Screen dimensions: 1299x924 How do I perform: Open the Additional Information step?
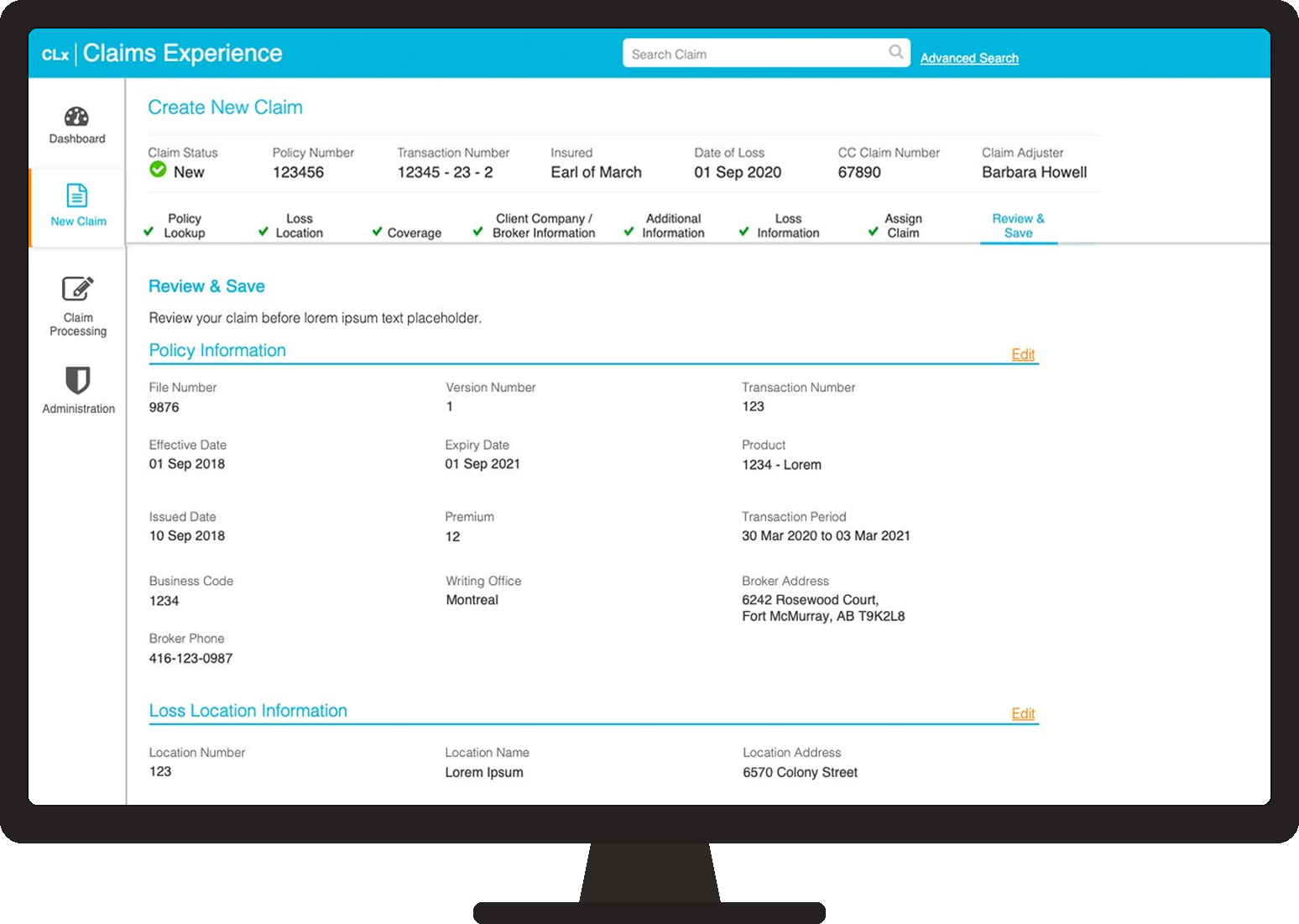click(x=673, y=226)
